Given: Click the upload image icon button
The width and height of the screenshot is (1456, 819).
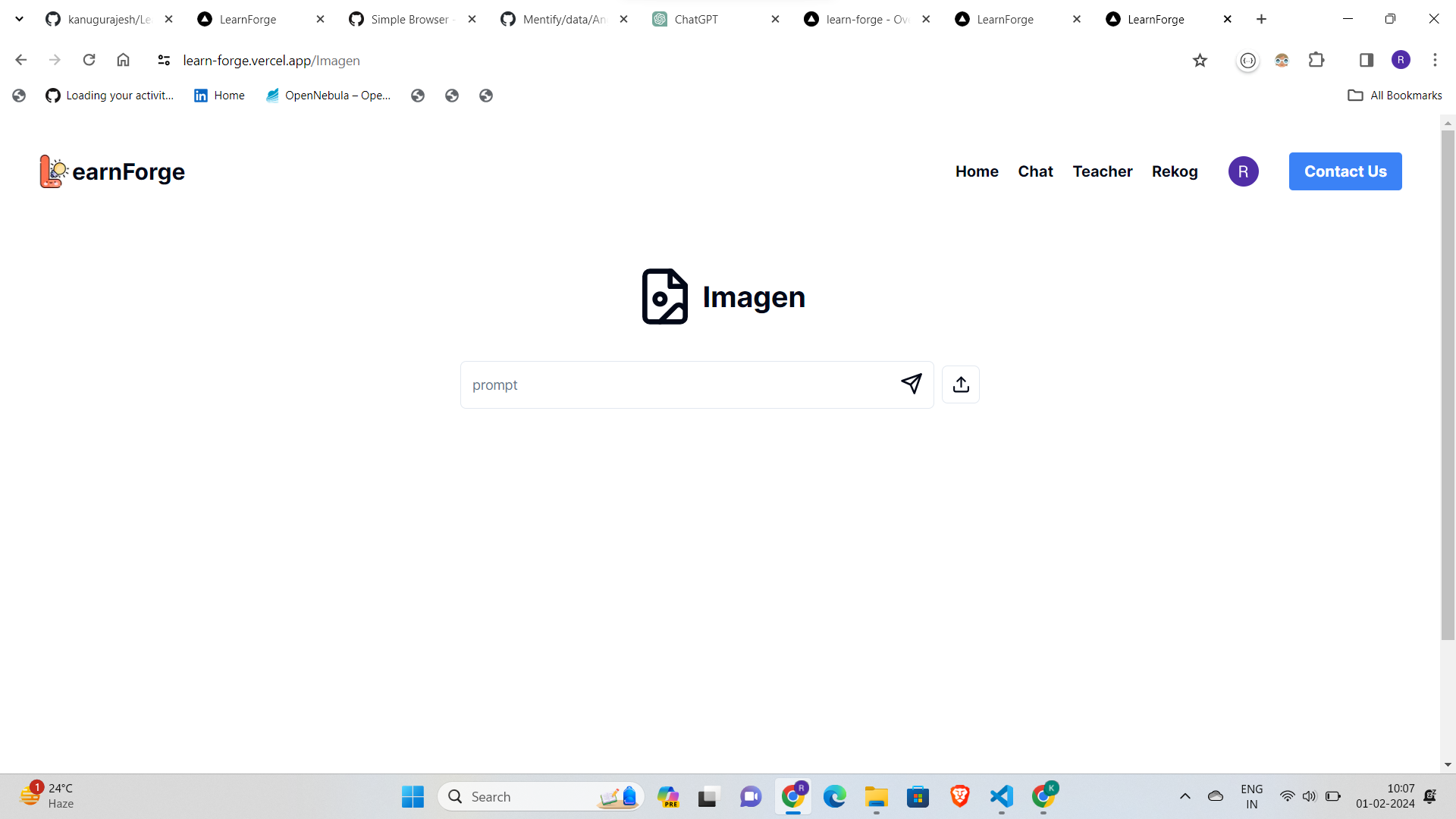Looking at the screenshot, I should 960,384.
